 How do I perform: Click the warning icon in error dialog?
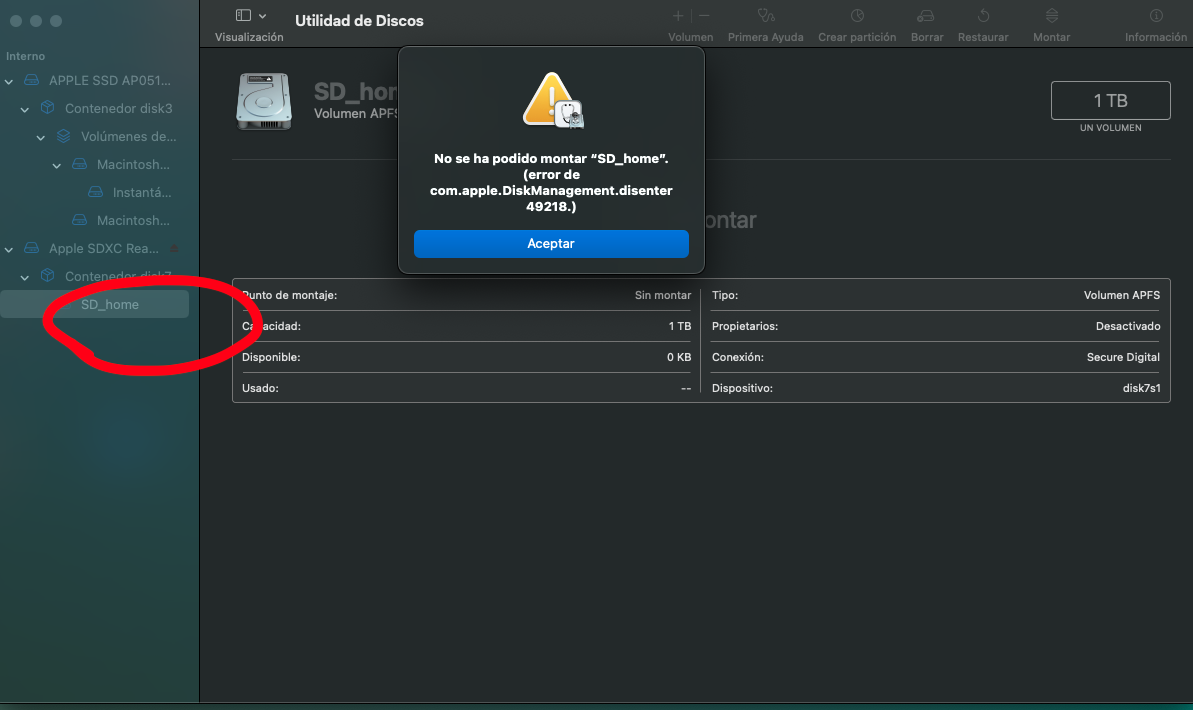click(x=551, y=98)
